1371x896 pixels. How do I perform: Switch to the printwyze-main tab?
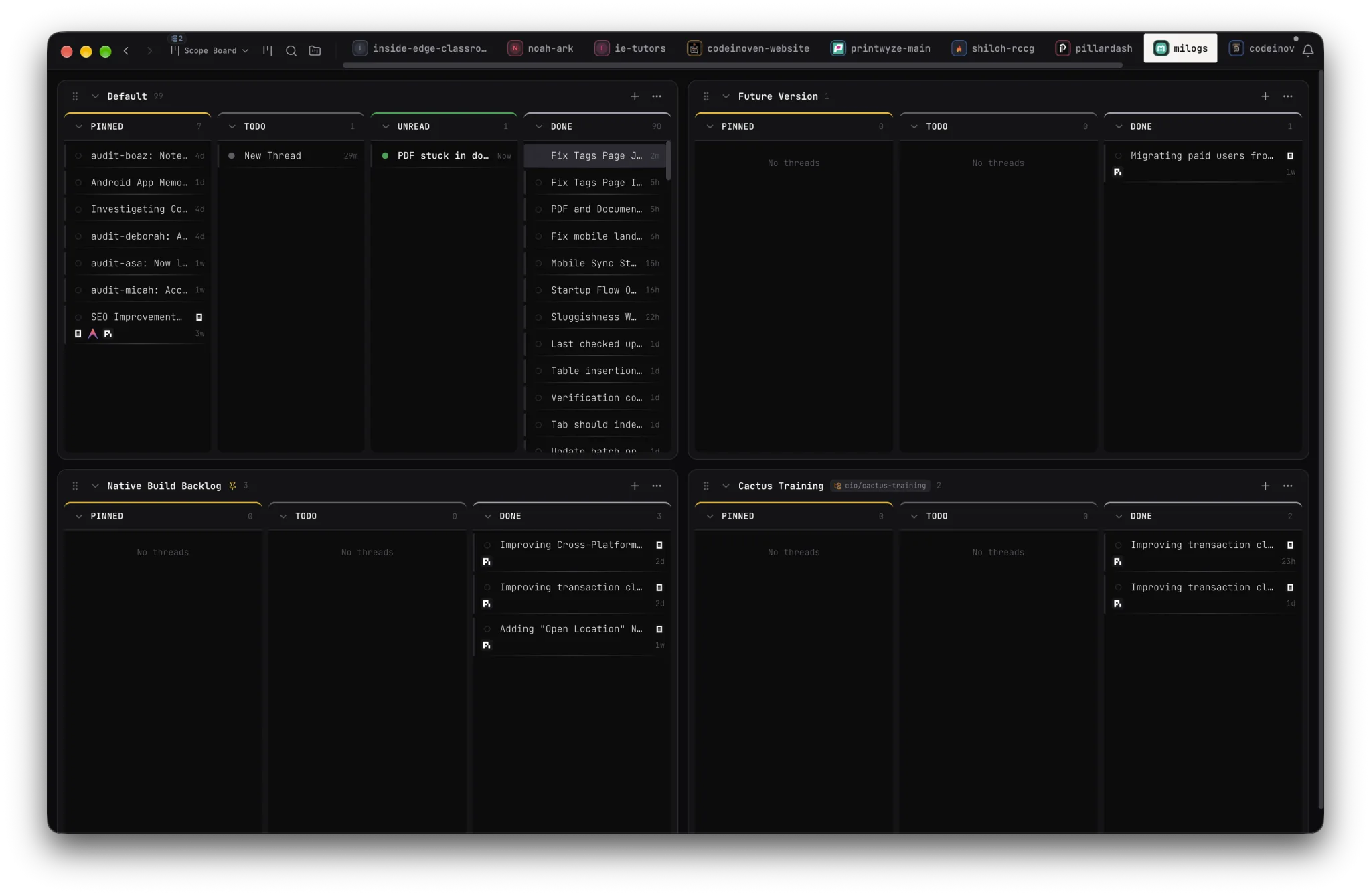pyautogui.click(x=880, y=48)
